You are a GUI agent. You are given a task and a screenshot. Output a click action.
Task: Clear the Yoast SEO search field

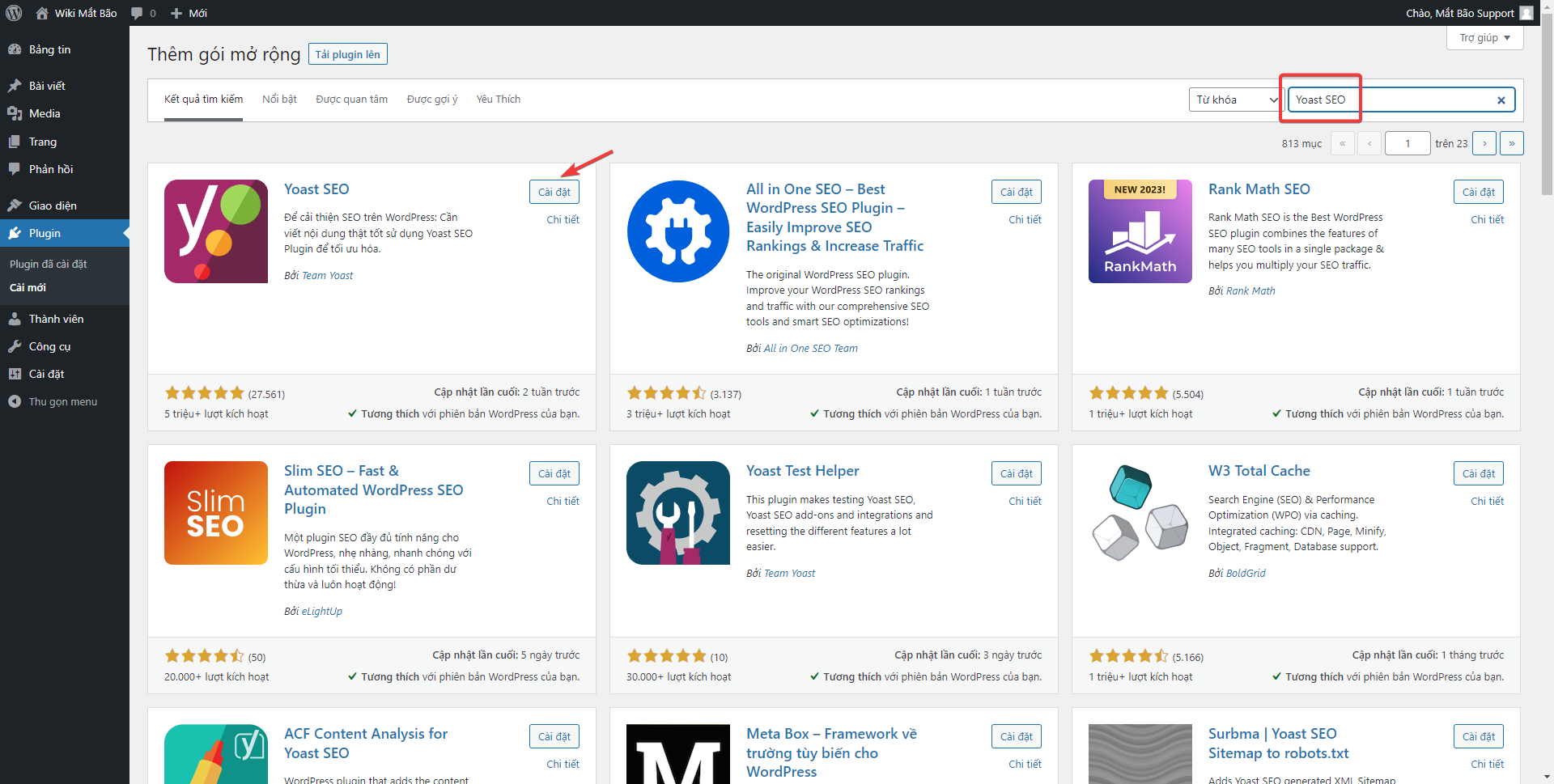coord(1501,100)
